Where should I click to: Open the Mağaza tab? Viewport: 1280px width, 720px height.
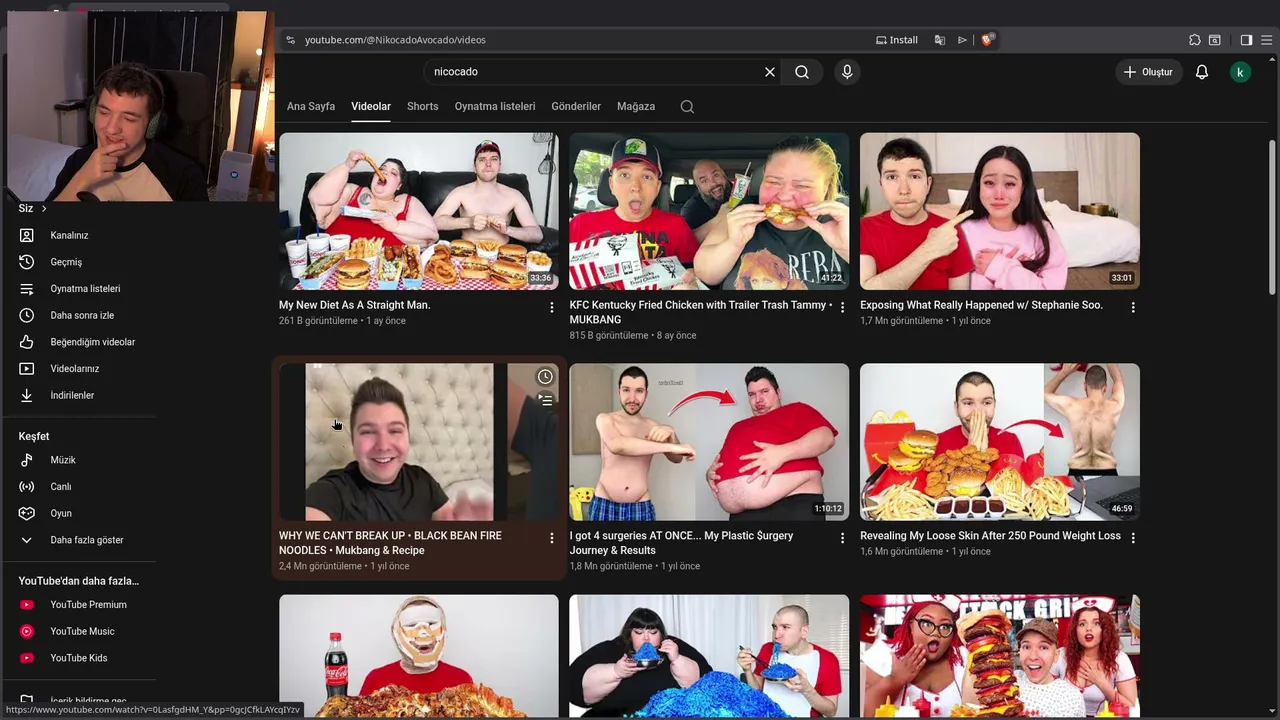point(636,106)
